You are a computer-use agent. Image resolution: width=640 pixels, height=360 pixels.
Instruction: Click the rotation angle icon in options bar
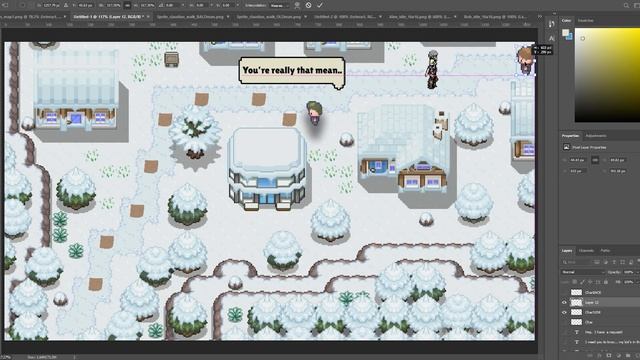point(161,5)
